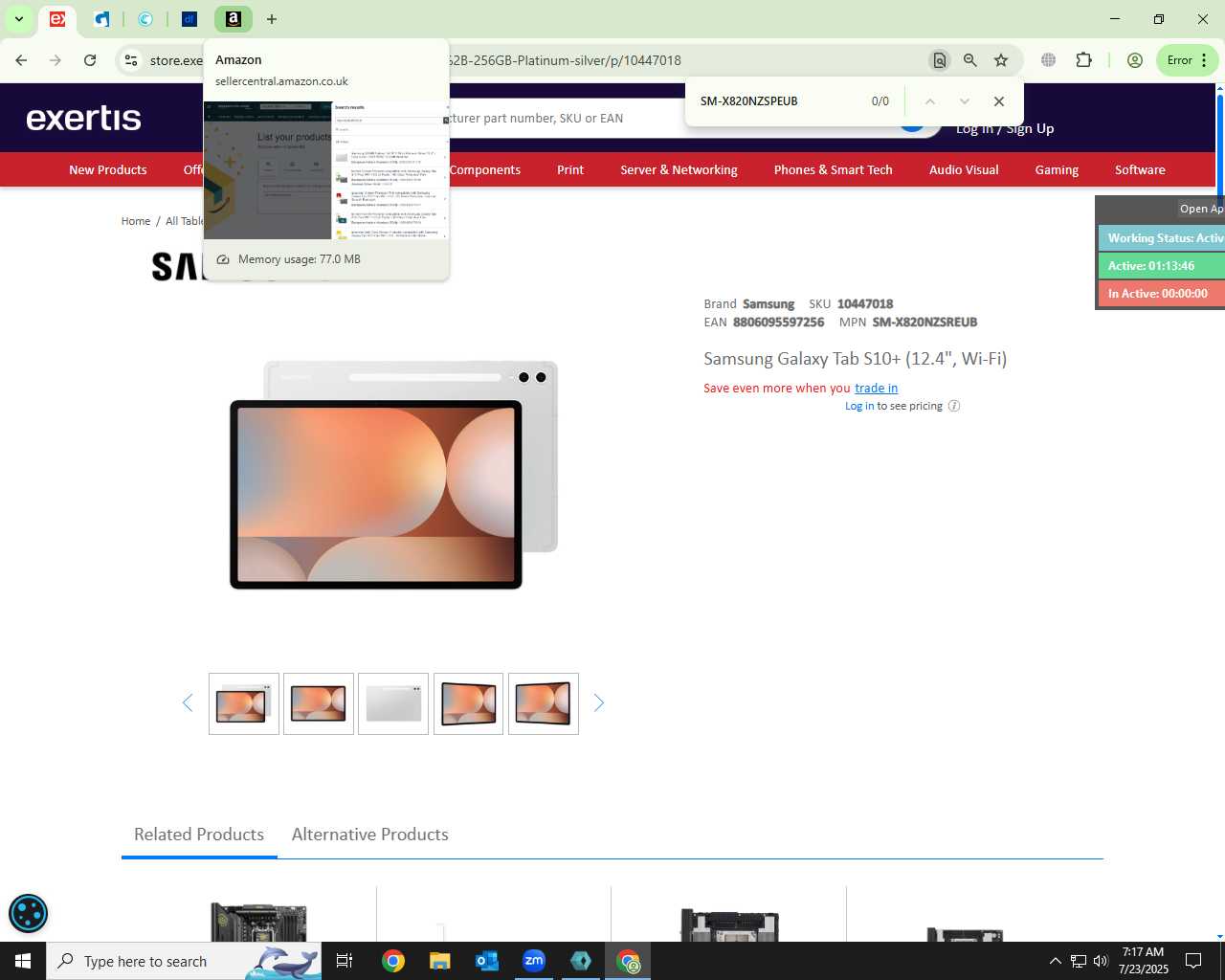Viewport: 1225px width, 980px height.
Task: Click Log in to see pricing link
Action: 859,406
